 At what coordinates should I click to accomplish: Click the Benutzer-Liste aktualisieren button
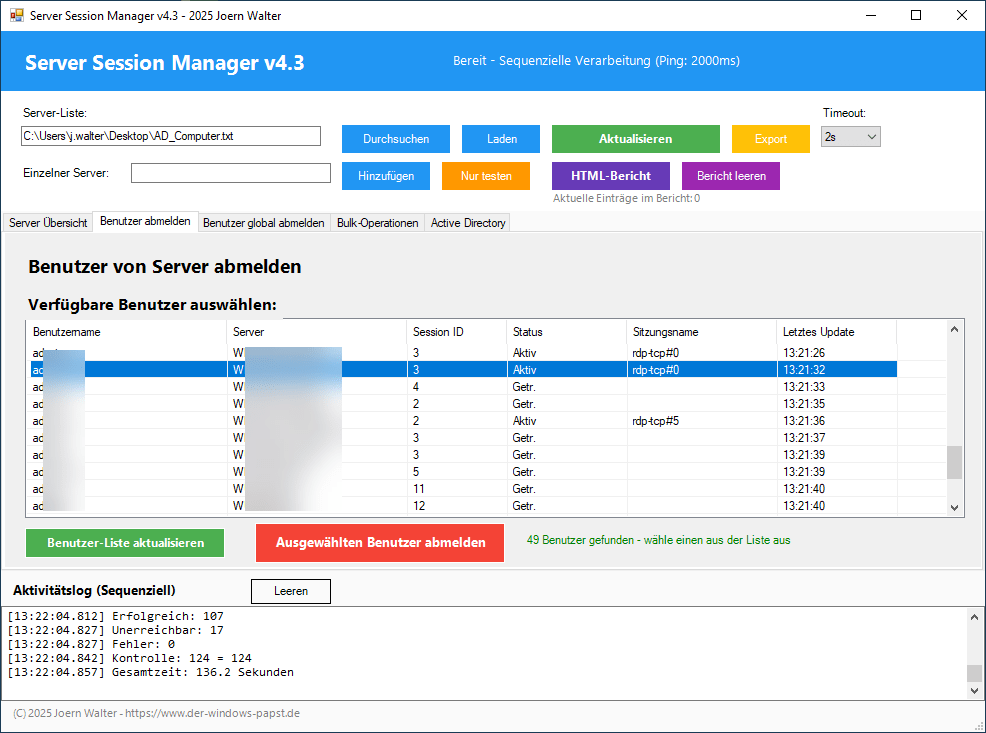point(125,543)
